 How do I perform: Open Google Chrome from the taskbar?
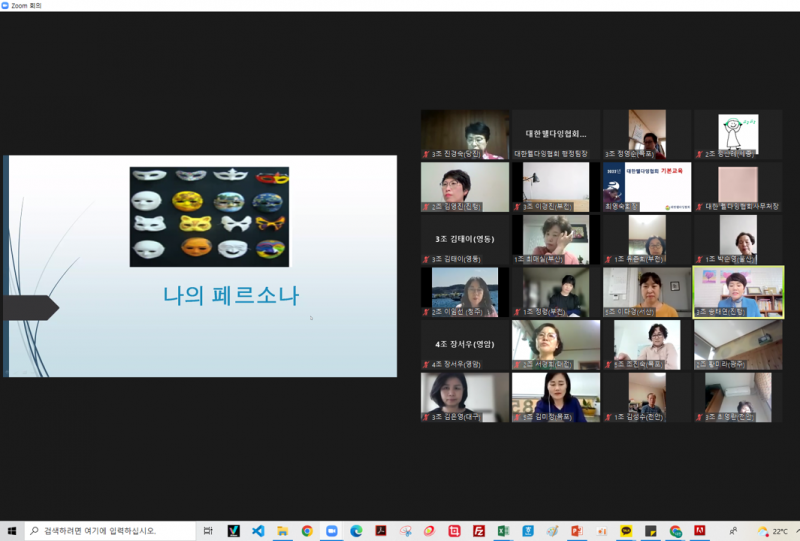[307, 531]
